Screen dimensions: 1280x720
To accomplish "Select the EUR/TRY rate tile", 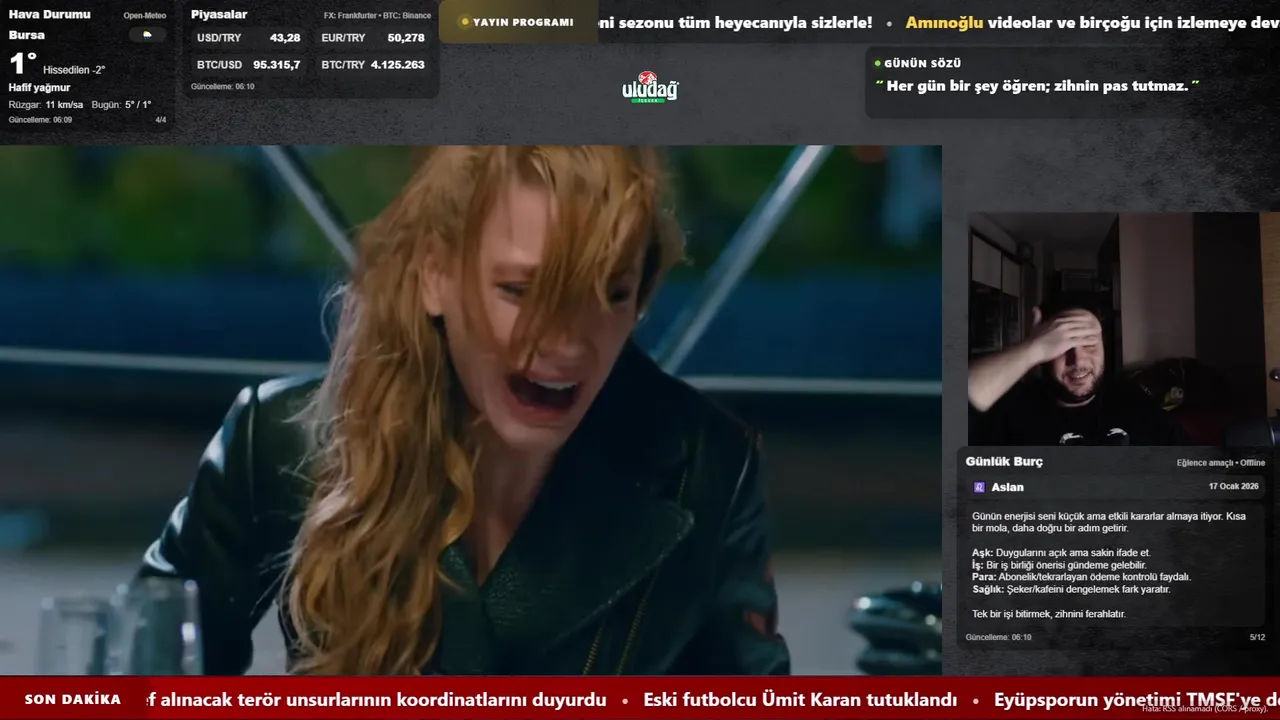I will point(373,38).
